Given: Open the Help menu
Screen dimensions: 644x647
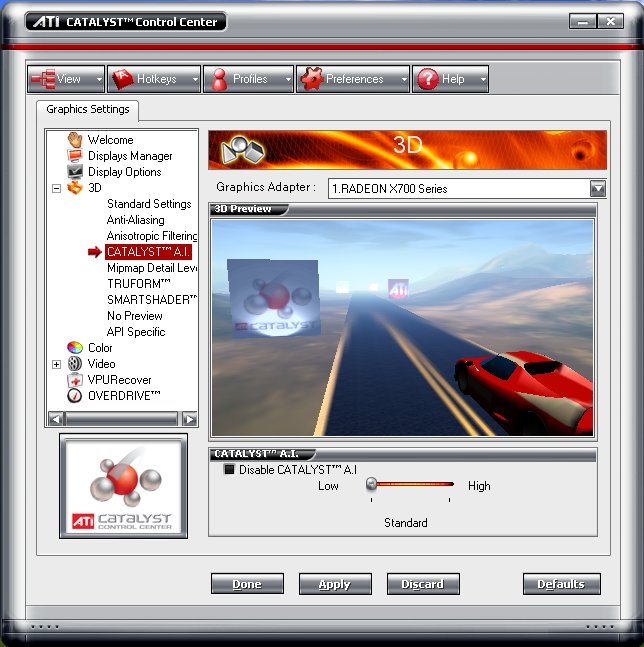Looking at the screenshot, I should (x=451, y=79).
